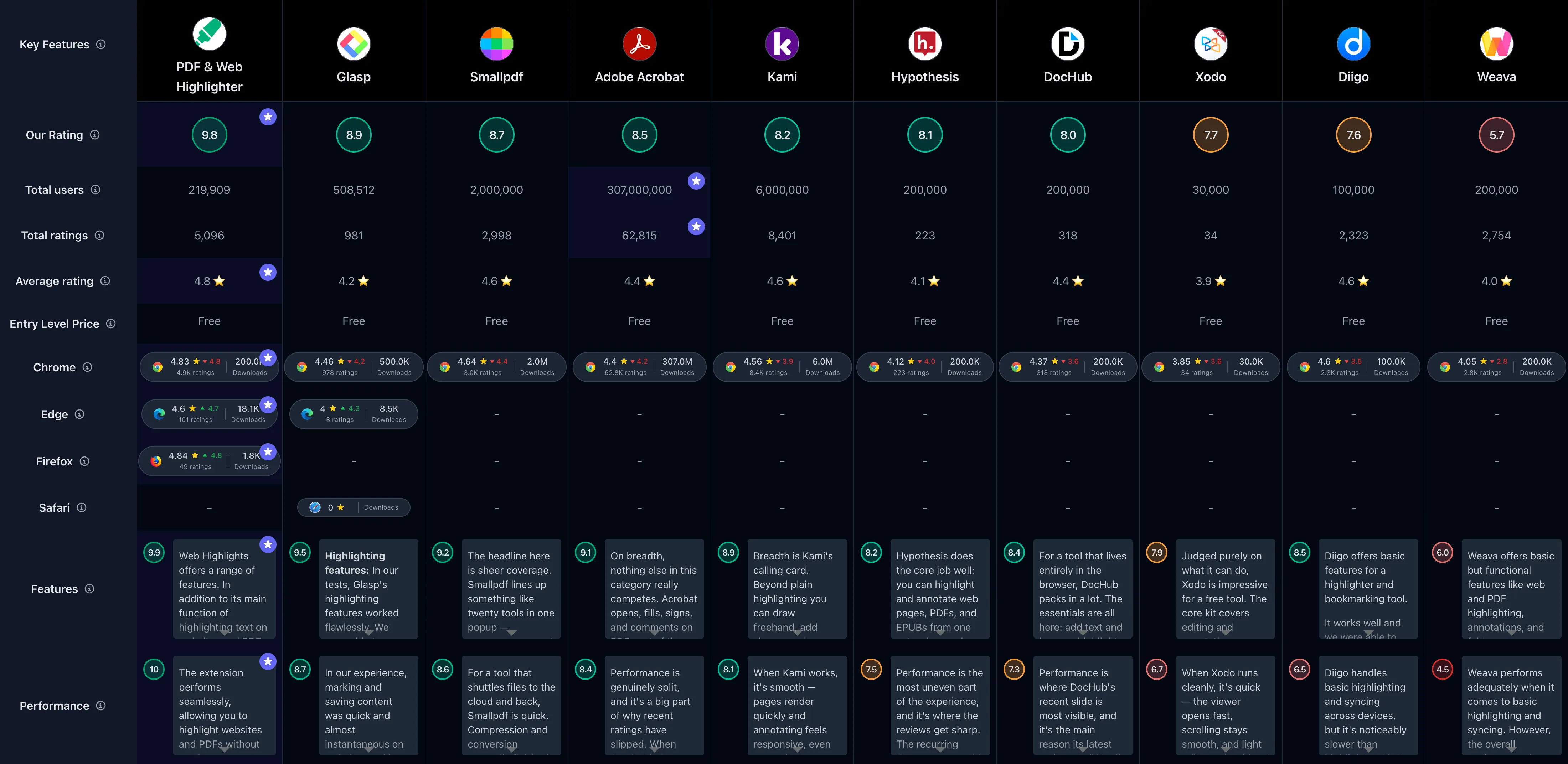1568x764 pixels.
Task: Open the Total users info tooltip icon
Action: [x=96, y=189]
